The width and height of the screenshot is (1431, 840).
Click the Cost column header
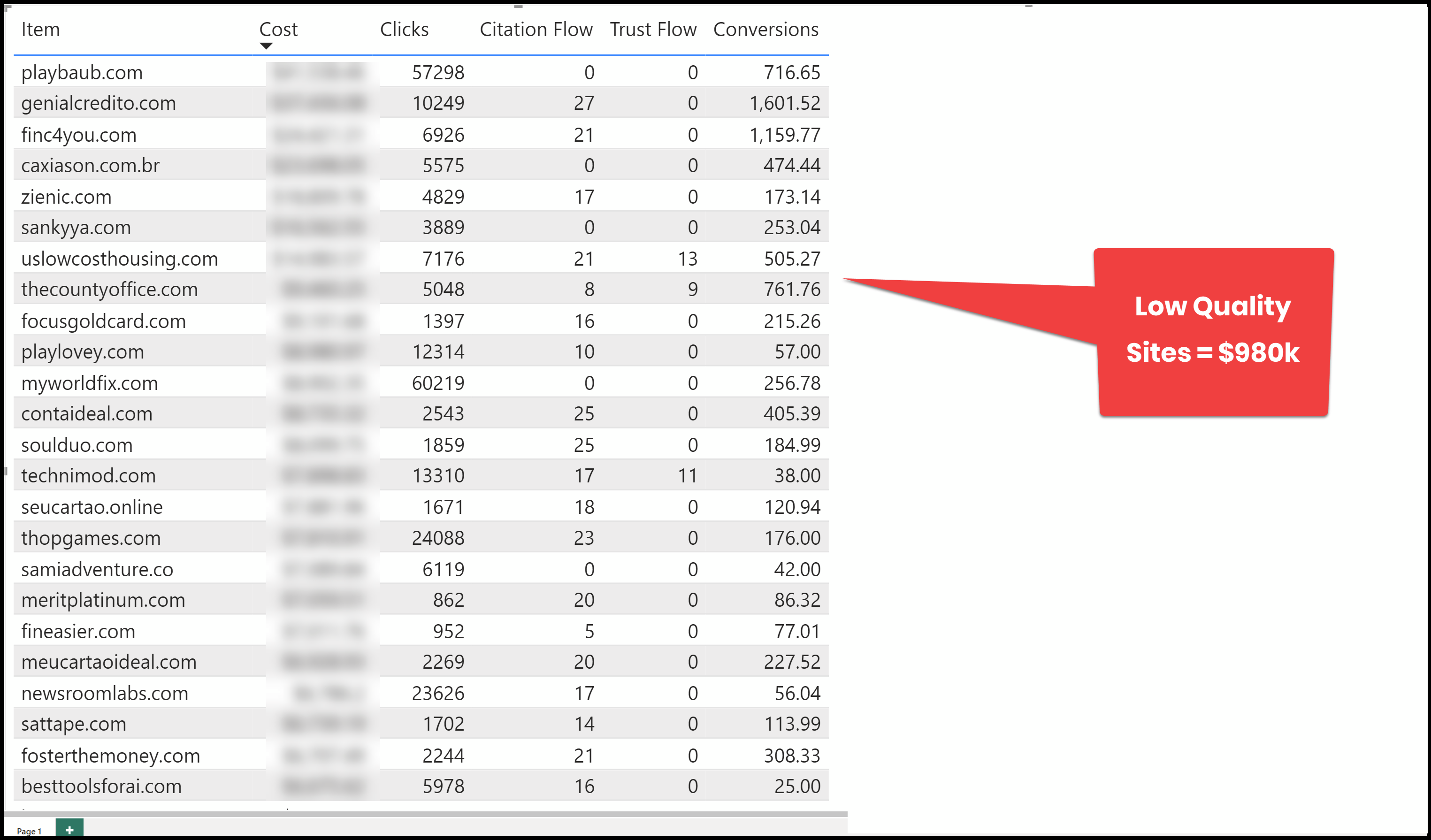click(278, 30)
